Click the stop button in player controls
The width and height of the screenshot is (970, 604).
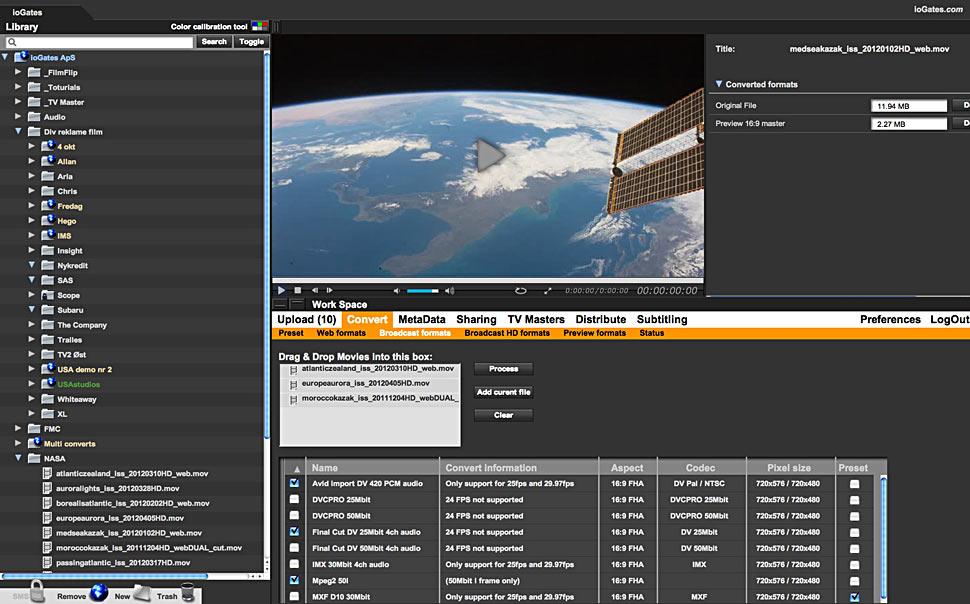[297, 291]
